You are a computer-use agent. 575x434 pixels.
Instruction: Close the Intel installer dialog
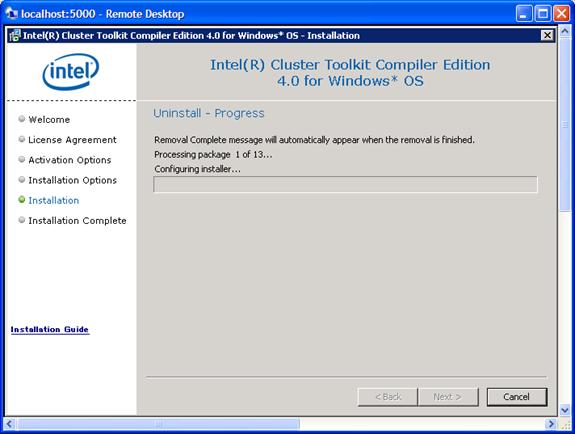click(x=547, y=35)
